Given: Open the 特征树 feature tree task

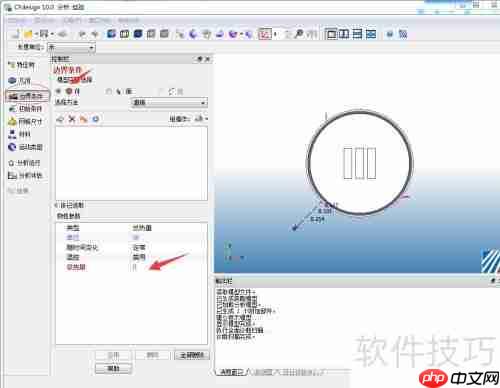Looking at the screenshot, I should (22, 65).
